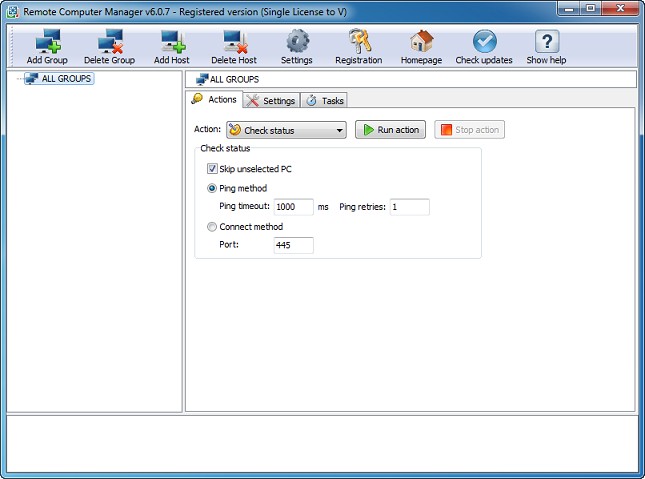Open Settings from the toolbar gear
The height and width of the screenshot is (479, 645).
(297, 47)
